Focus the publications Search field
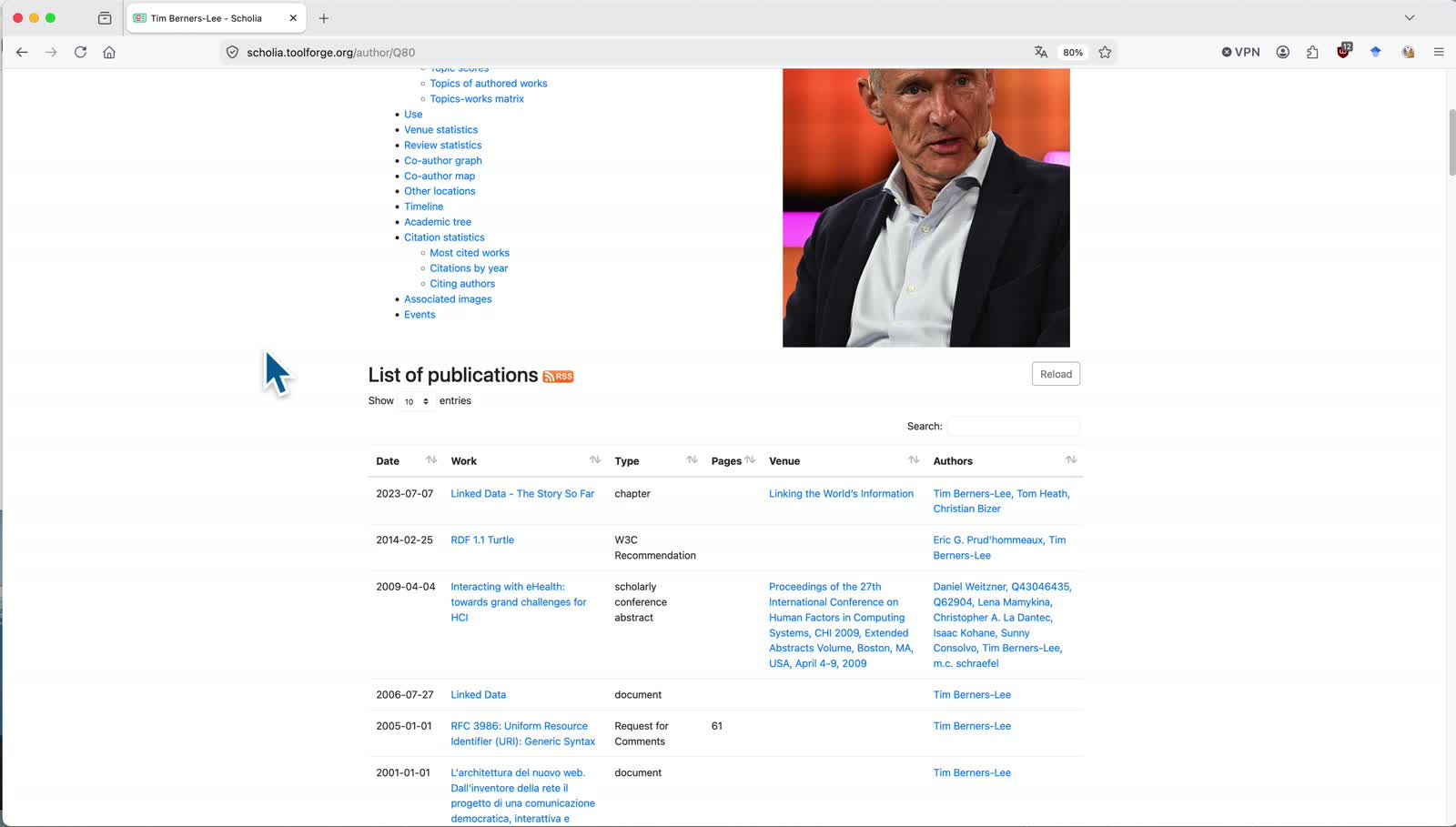 tap(1014, 426)
